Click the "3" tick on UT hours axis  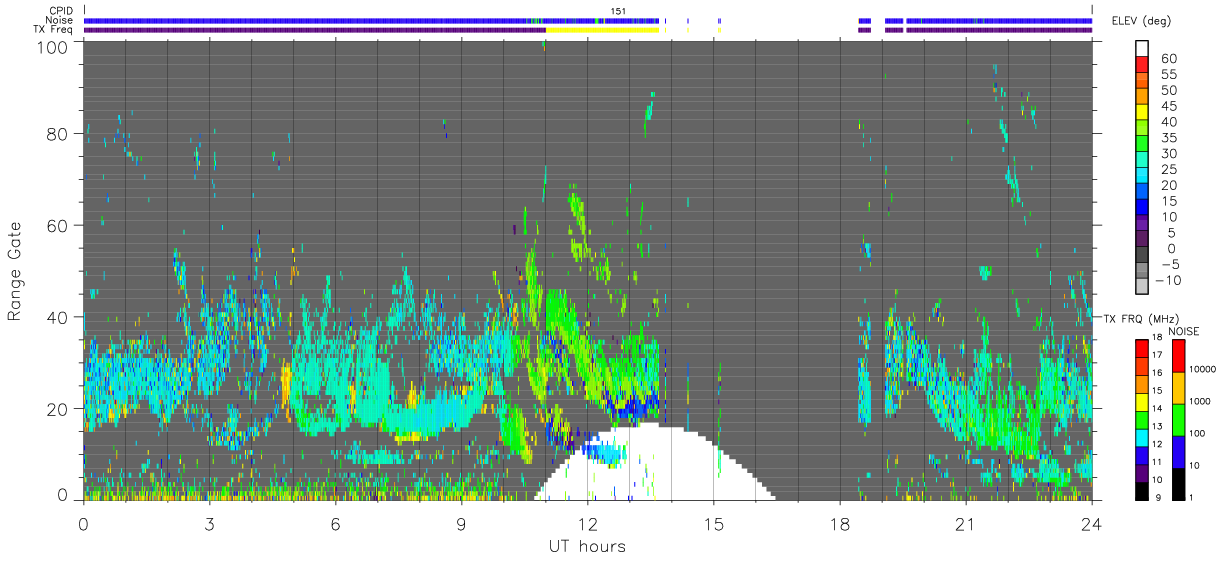(x=209, y=523)
